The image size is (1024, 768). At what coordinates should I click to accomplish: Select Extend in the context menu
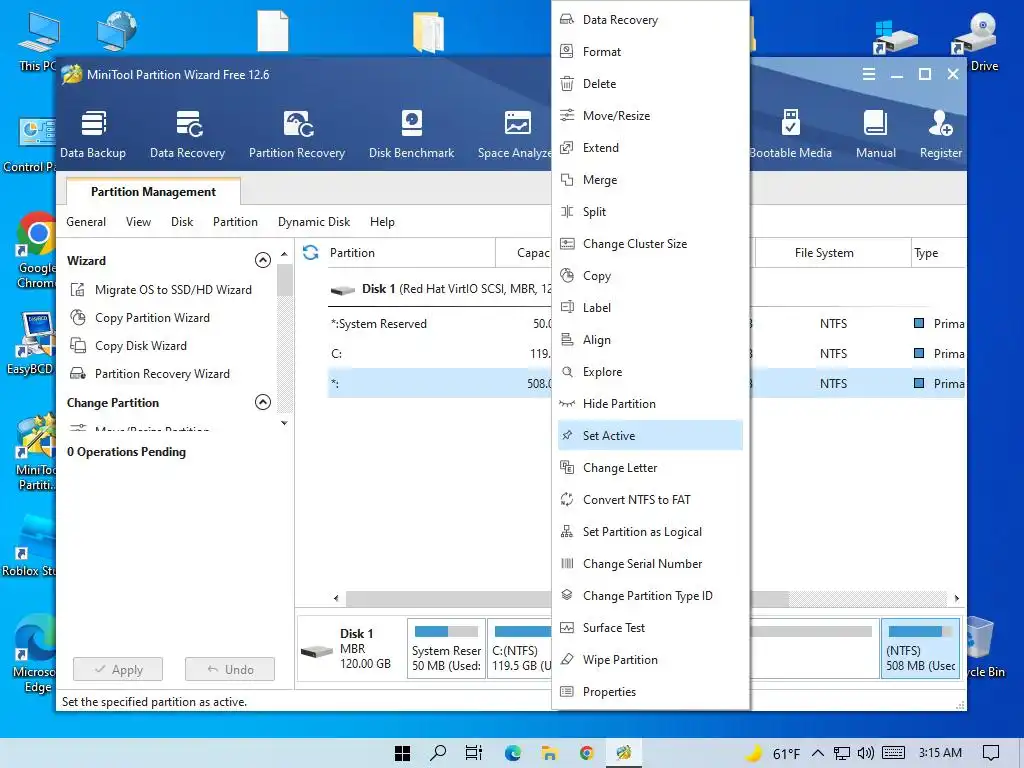point(650,148)
